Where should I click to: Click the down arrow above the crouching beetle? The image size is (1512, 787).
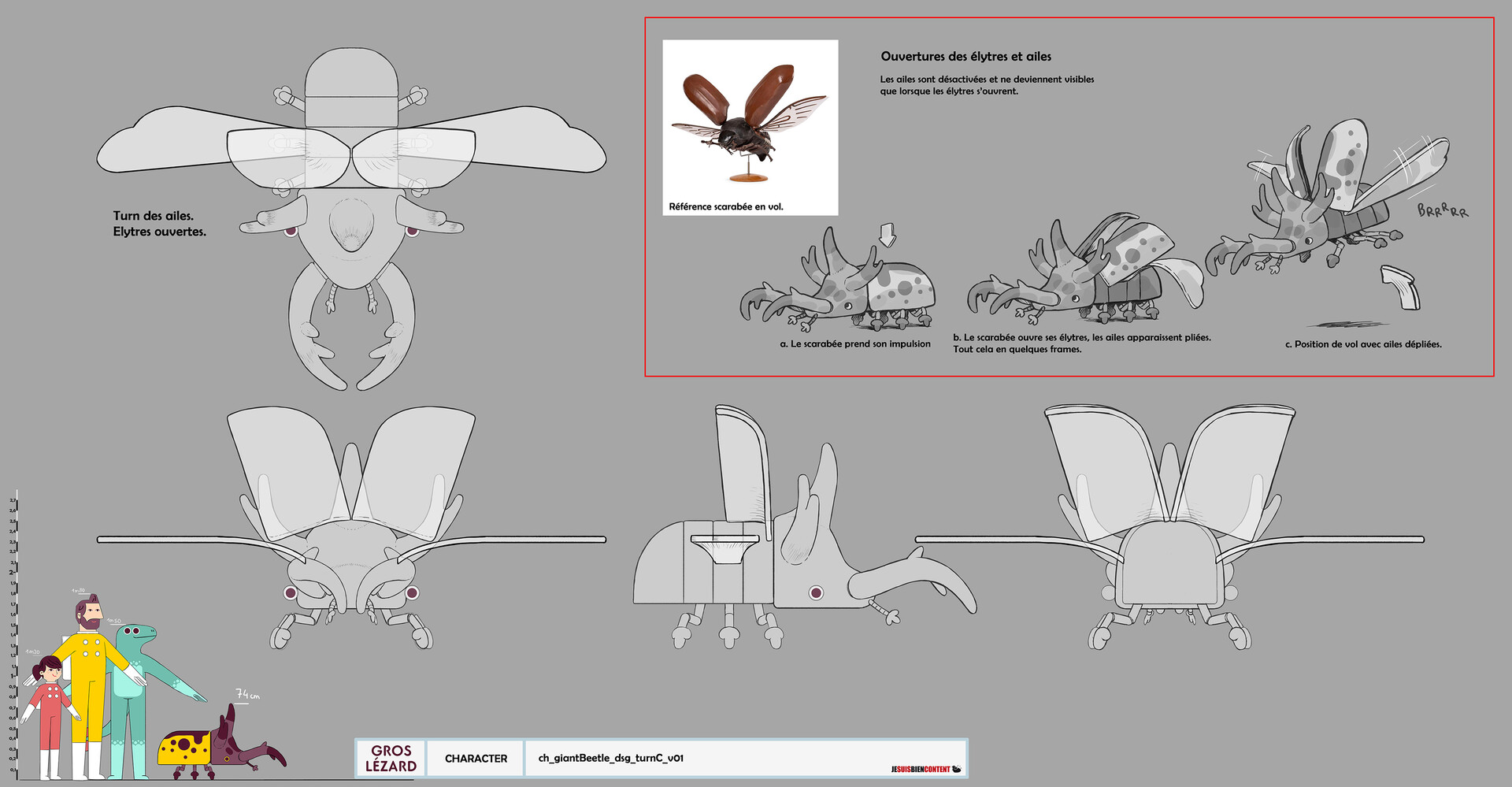pyautogui.click(x=888, y=235)
